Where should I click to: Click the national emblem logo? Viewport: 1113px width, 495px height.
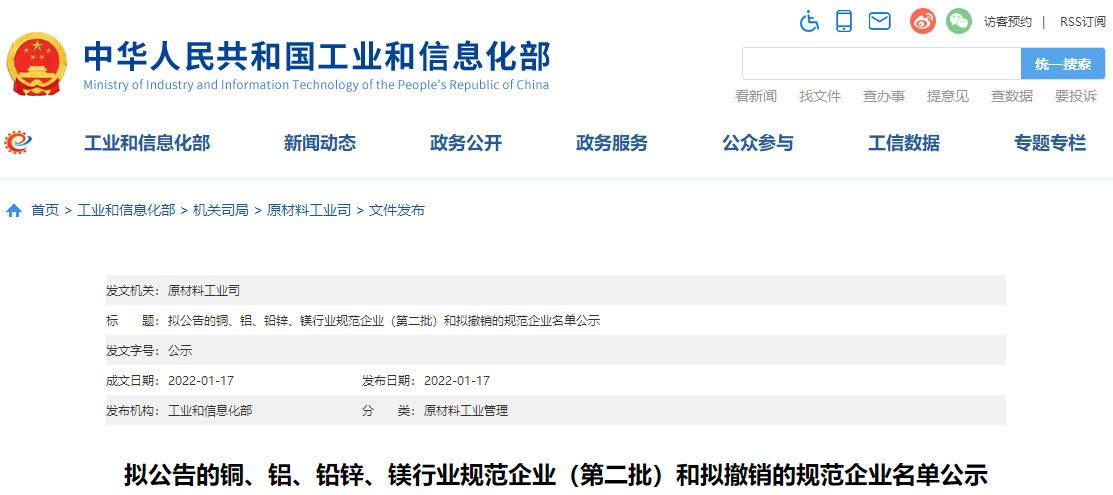37,65
